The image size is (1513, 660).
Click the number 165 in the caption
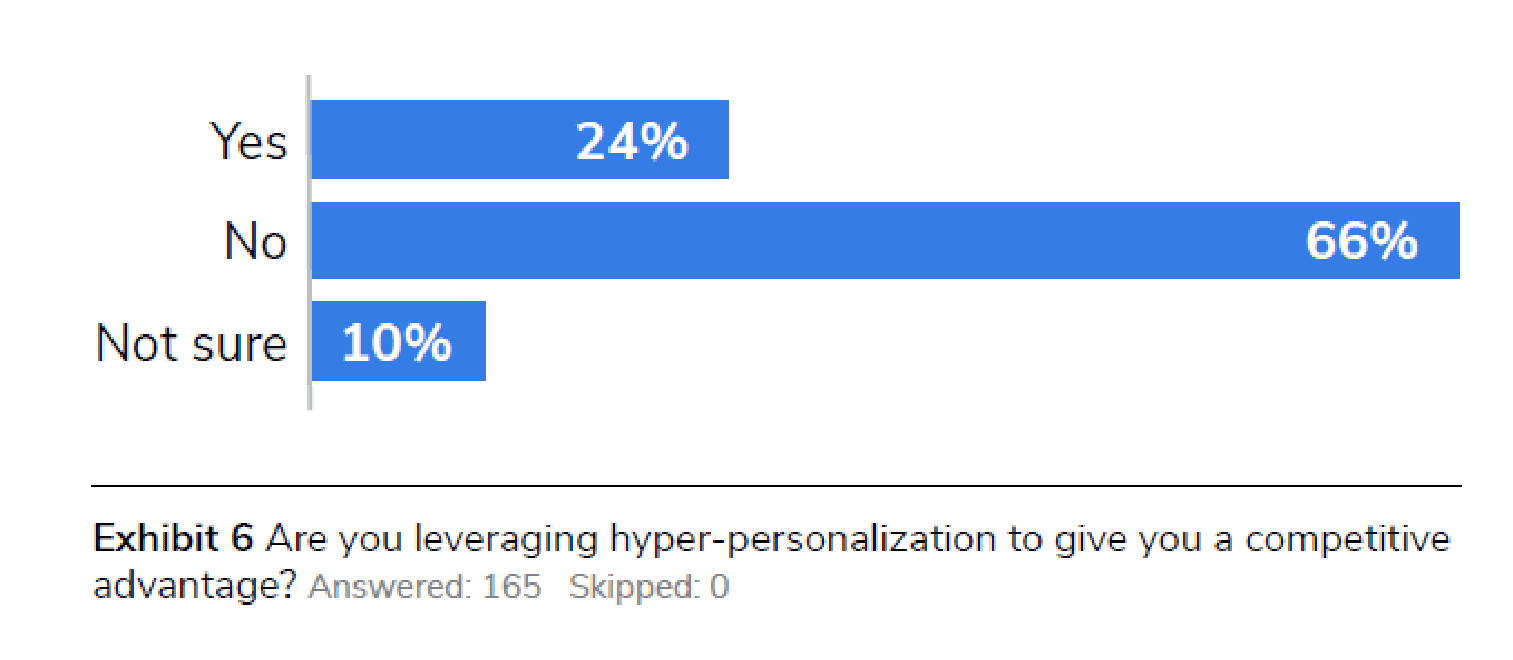point(512,587)
